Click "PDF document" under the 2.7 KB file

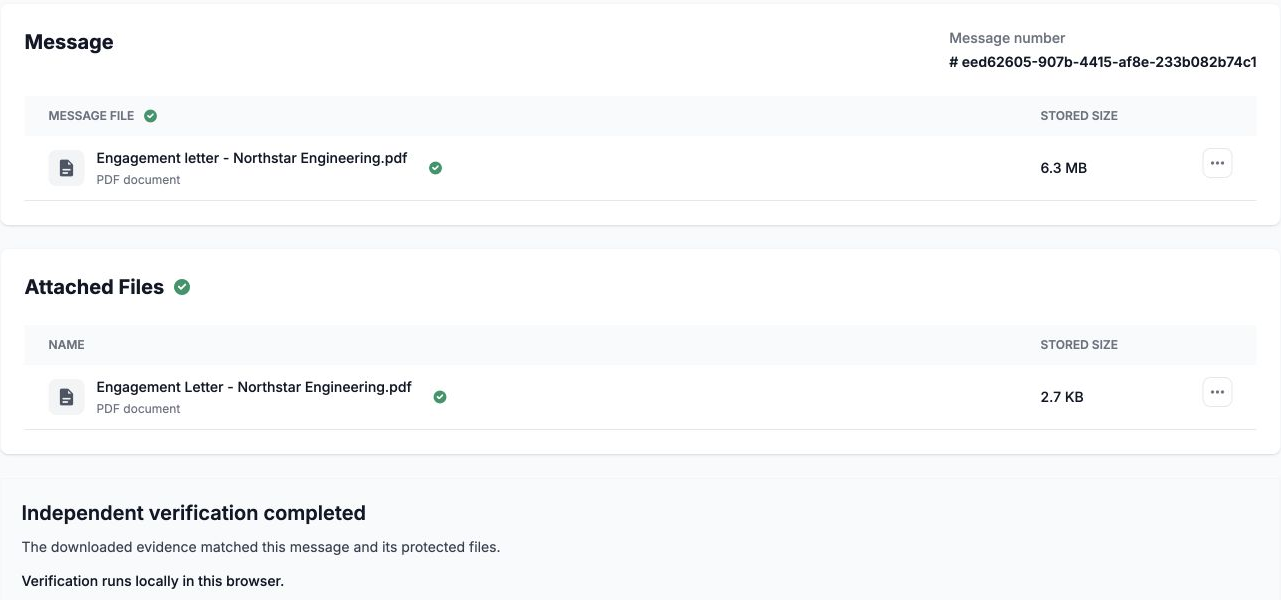pyautogui.click(x=139, y=409)
